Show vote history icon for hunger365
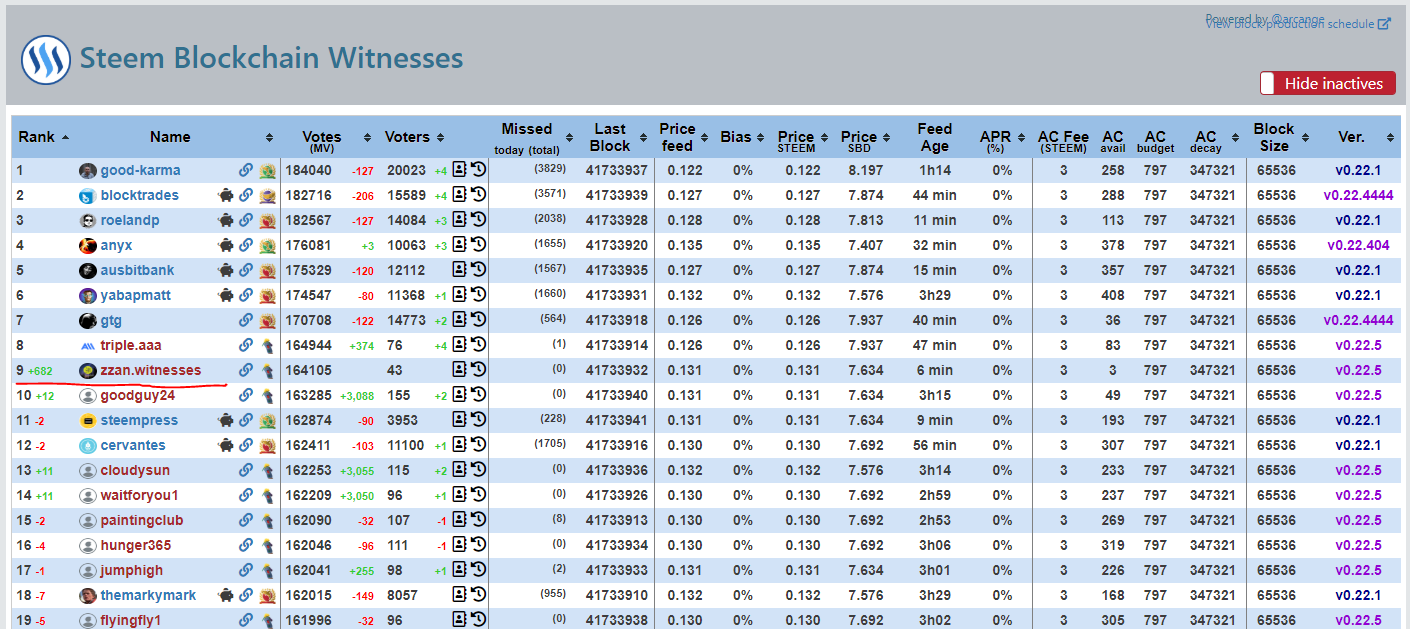The width and height of the screenshot is (1410, 629). [478, 545]
